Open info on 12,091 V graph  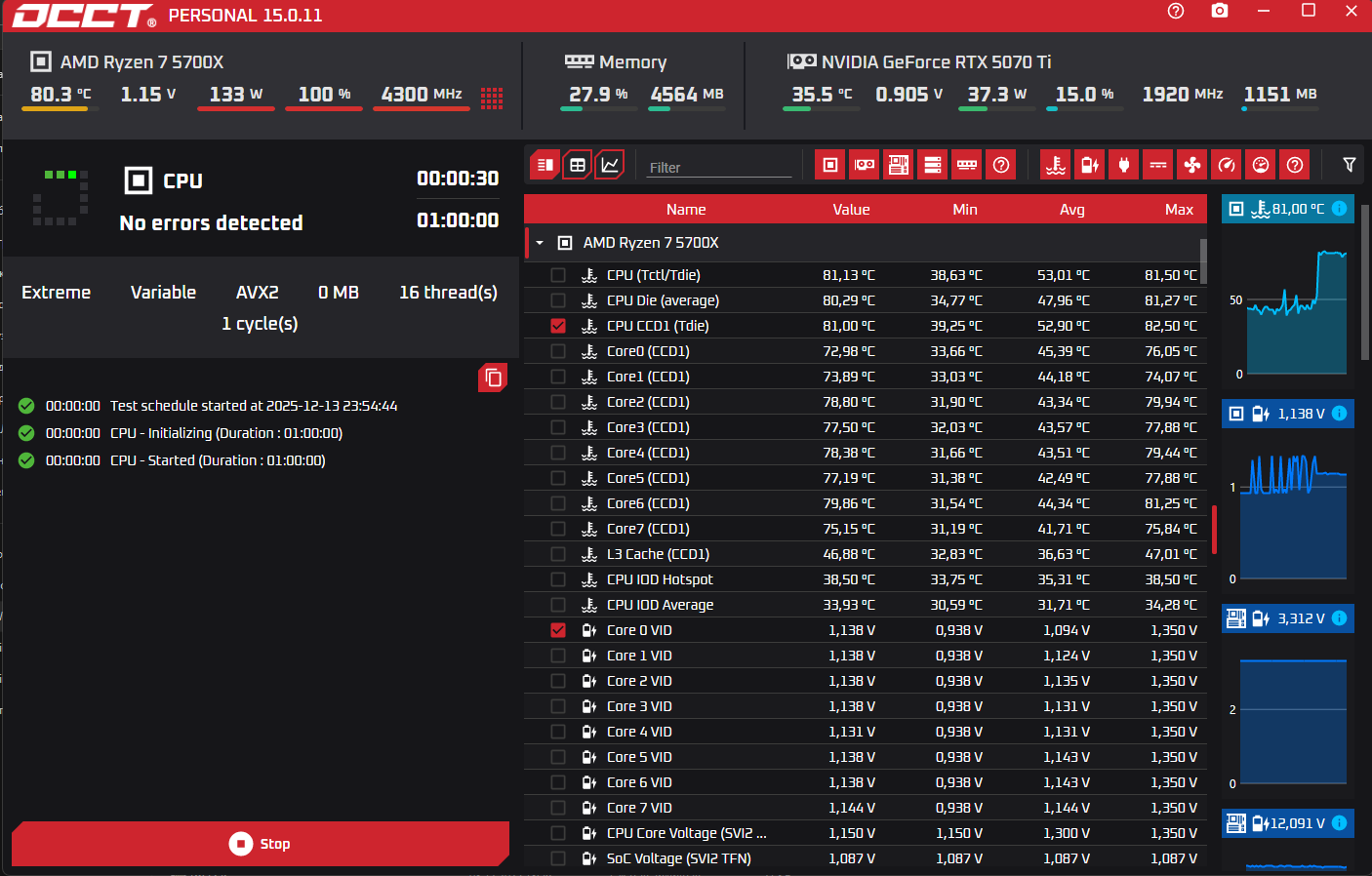pyautogui.click(x=1340, y=822)
